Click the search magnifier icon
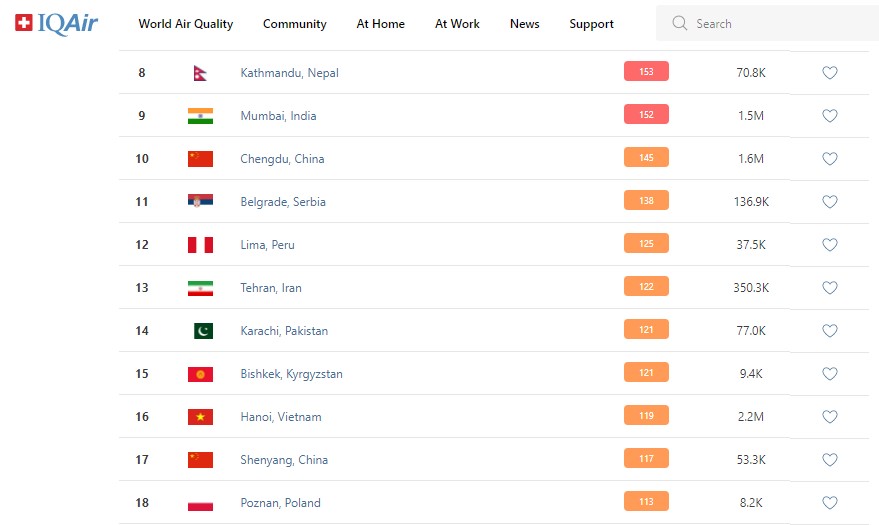This screenshot has width=879, height=525. pyautogui.click(x=680, y=23)
